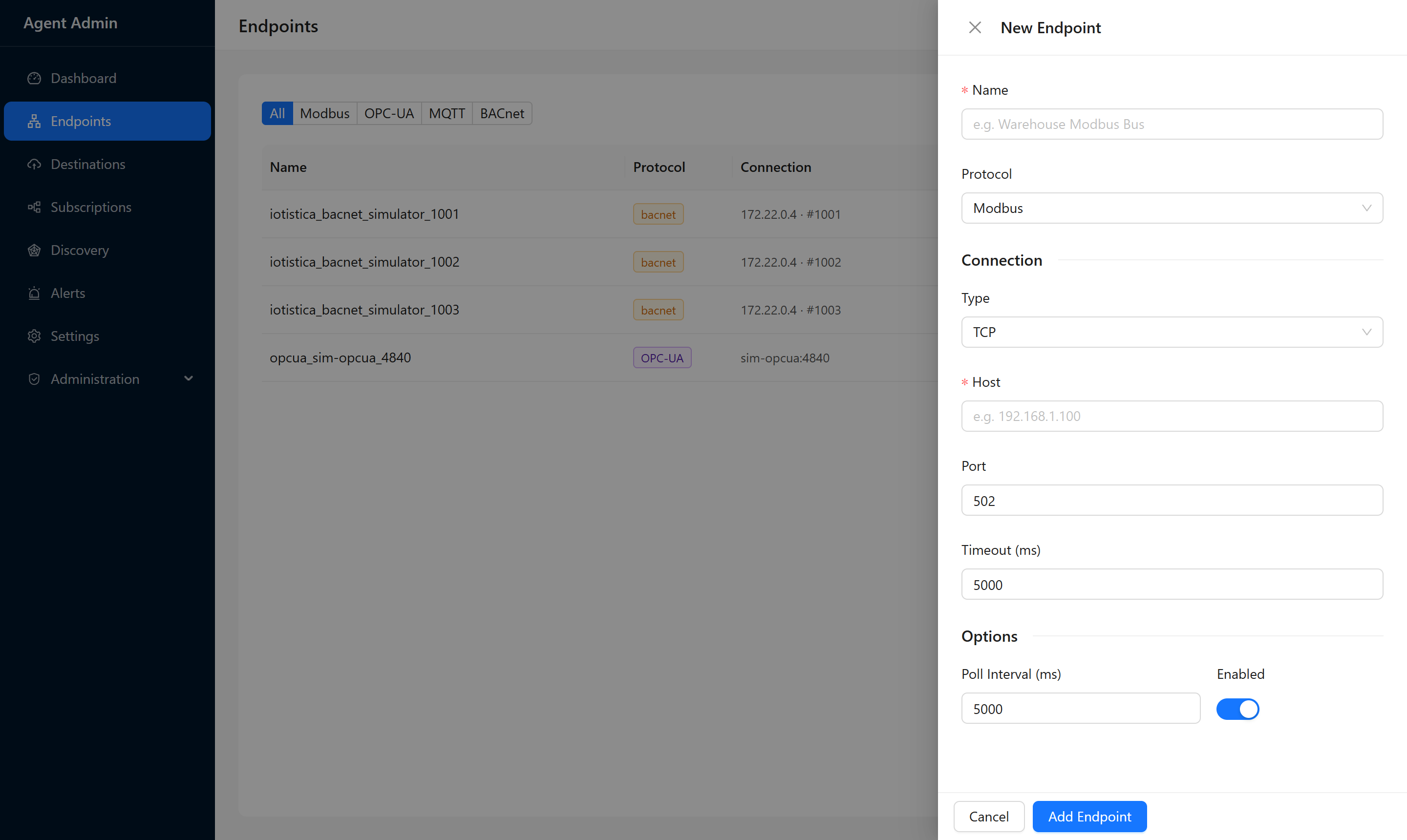Open Dashboard in the sidebar
Viewport: 1407px width, 840px height.
tap(107, 78)
